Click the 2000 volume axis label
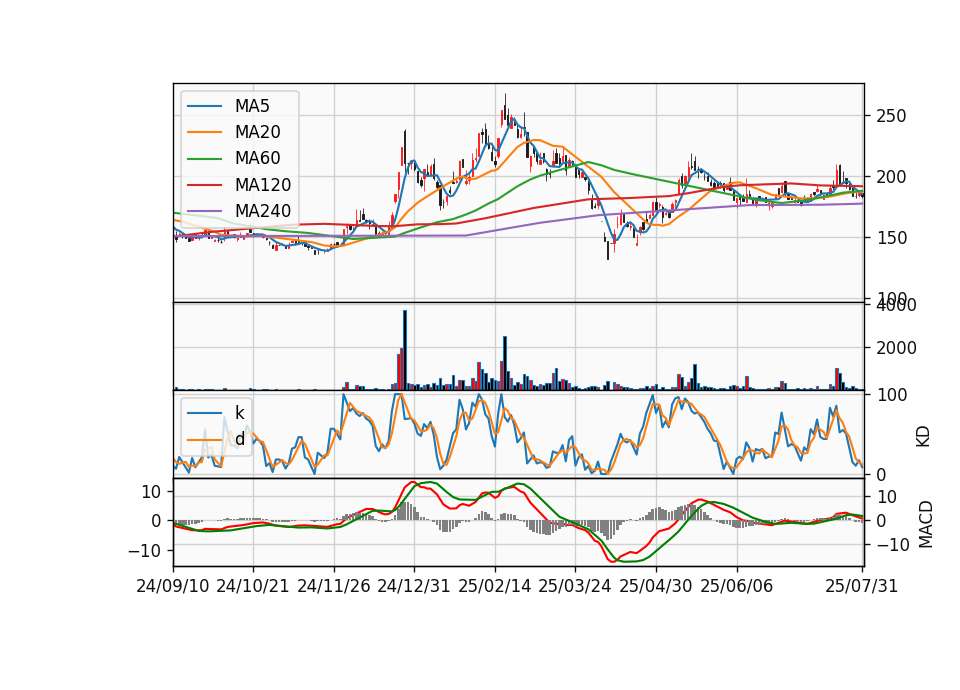Image resolution: width=960 pixels, height=690 pixels. tap(896, 348)
